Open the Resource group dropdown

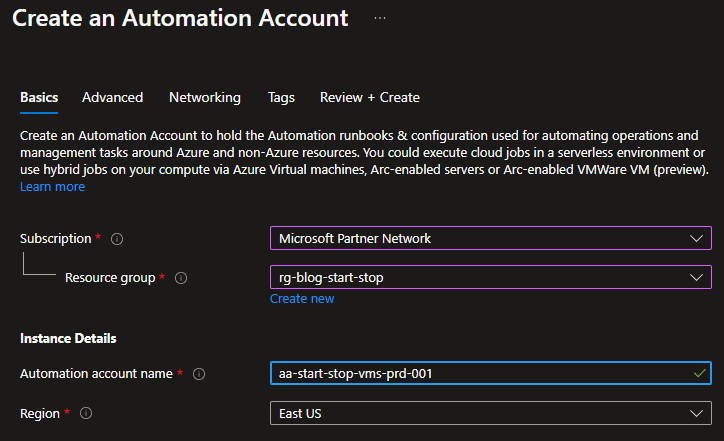coord(490,277)
